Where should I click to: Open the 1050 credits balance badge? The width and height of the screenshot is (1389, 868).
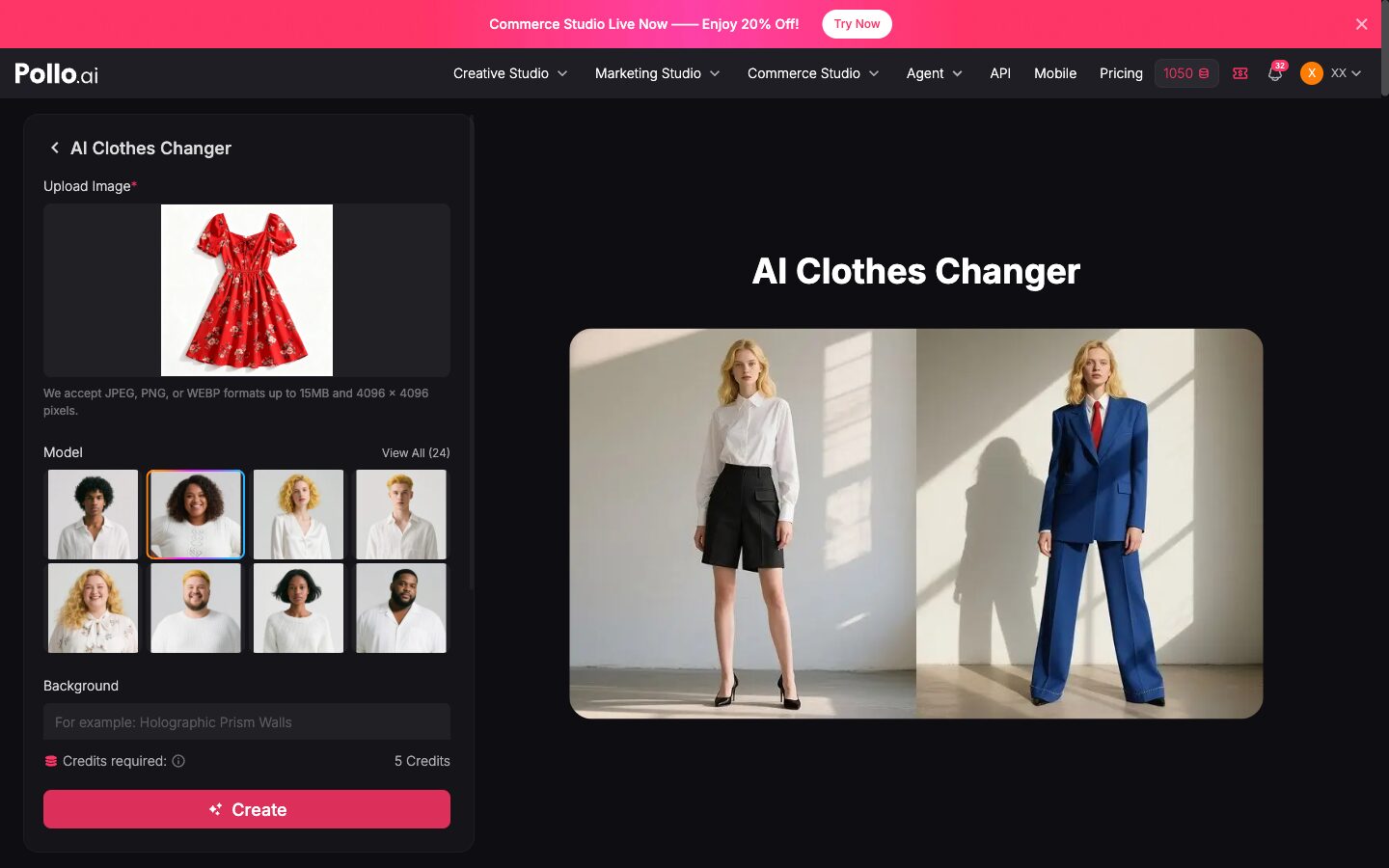click(1185, 73)
